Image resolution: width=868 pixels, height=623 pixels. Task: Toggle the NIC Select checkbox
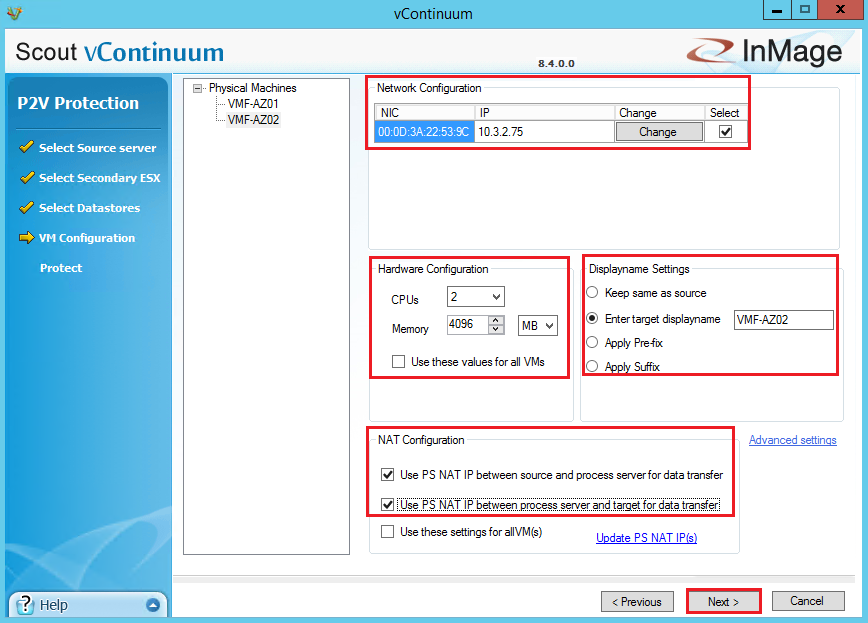(x=726, y=132)
